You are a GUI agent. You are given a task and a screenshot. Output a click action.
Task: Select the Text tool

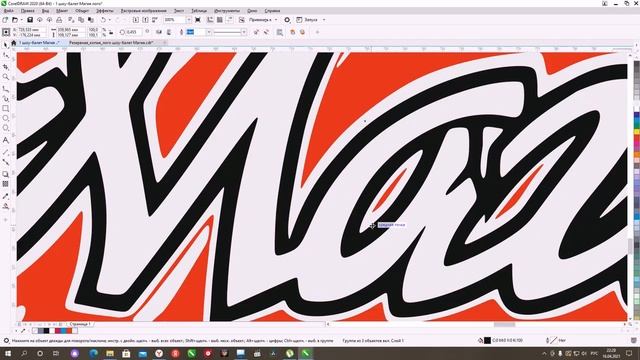click(x=5, y=140)
